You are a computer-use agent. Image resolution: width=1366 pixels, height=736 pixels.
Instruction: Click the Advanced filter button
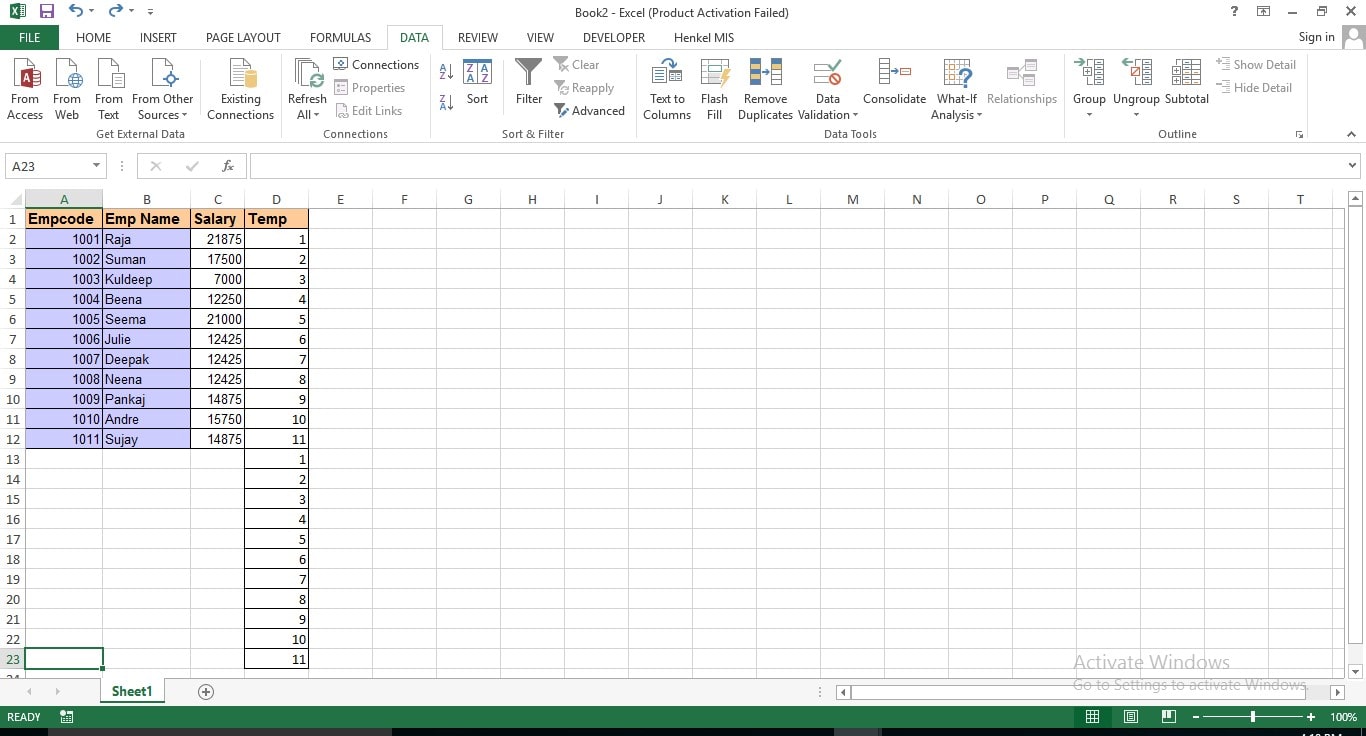pyautogui.click(x=590, y=111)
